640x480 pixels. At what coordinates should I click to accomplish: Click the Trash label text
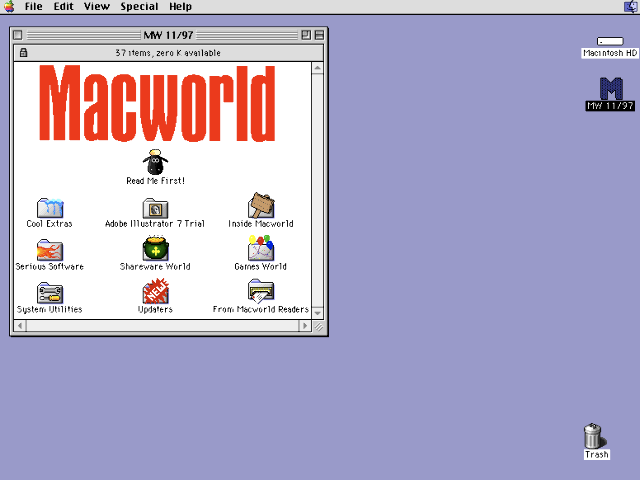point(597,454)
